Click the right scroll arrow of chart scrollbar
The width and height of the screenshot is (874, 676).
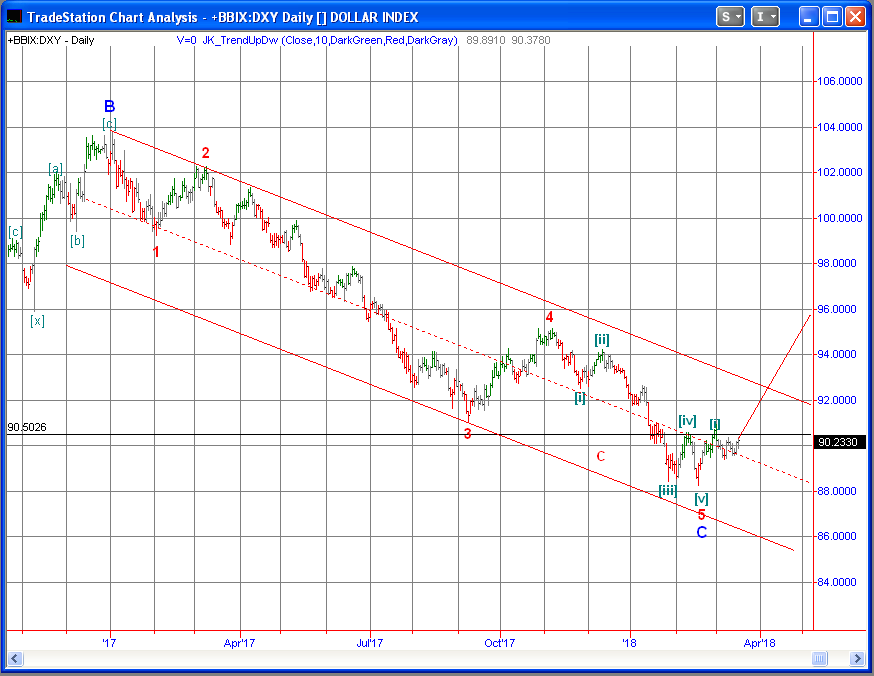tap(856, 658)
